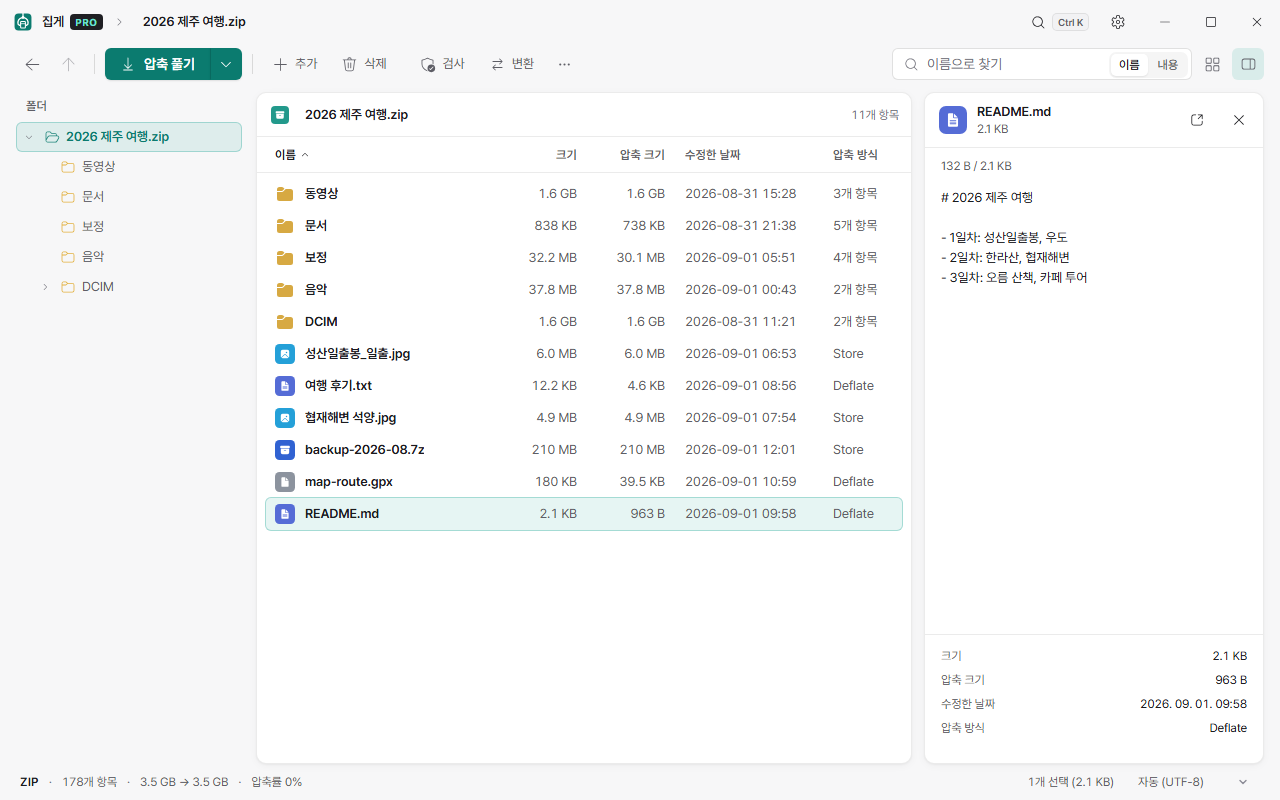Click the 178개 항목 status bar entry
Screen dimensions: 1280x800
[90, 782]
